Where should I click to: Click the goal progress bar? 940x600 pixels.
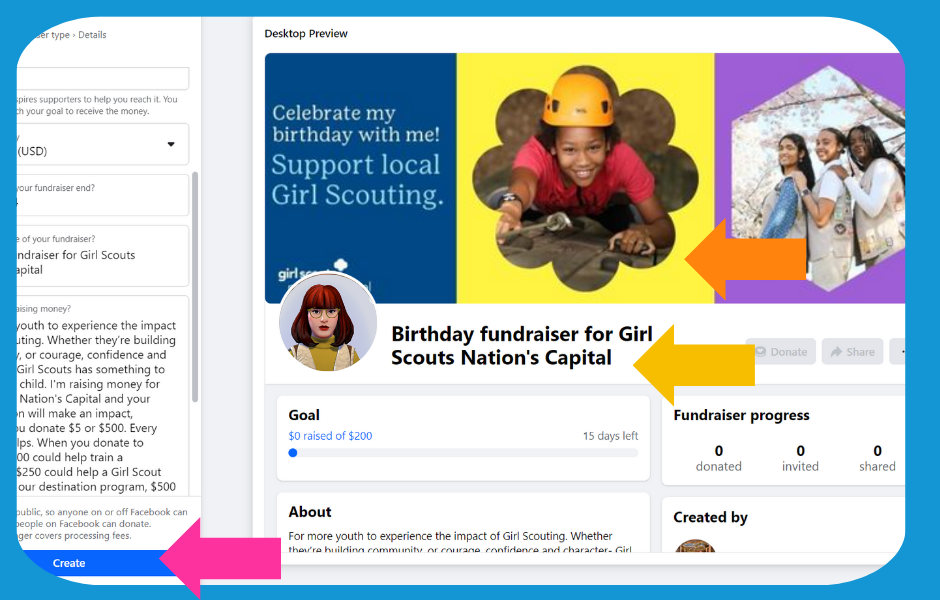[x=463, y=453]
